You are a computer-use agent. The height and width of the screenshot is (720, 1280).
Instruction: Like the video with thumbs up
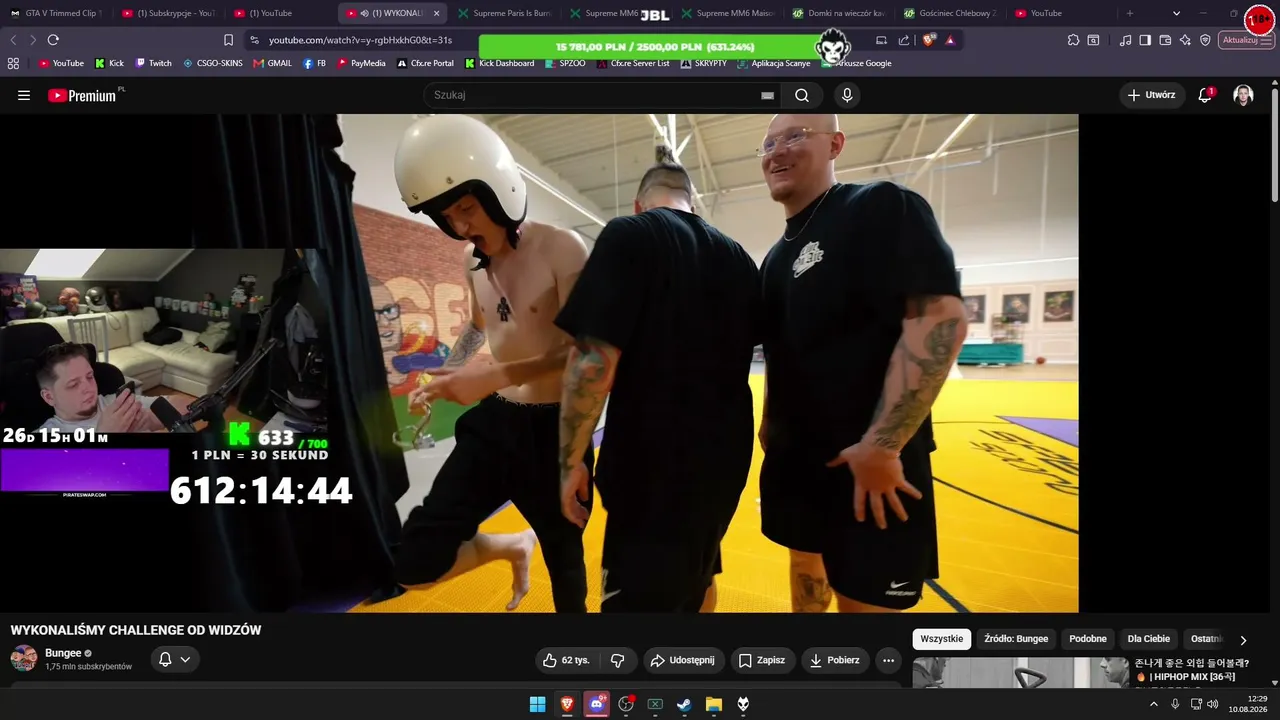point(566,660)
